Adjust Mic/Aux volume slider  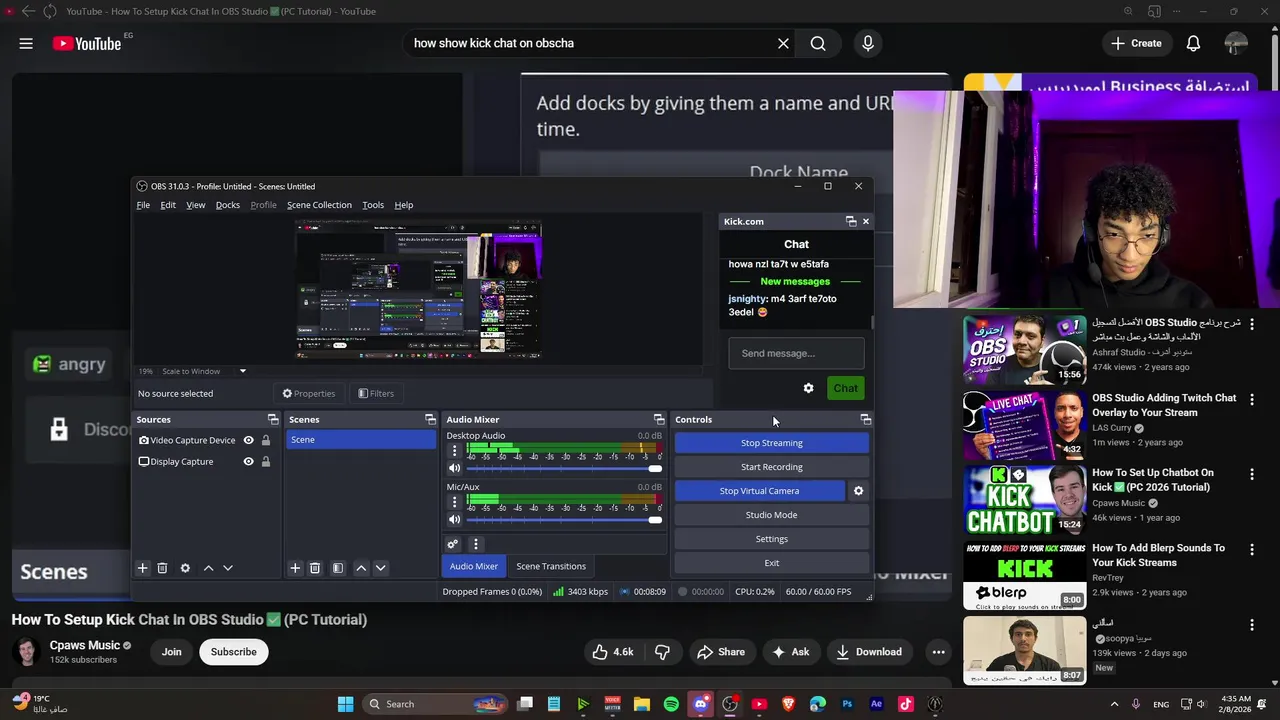[564, 519]
